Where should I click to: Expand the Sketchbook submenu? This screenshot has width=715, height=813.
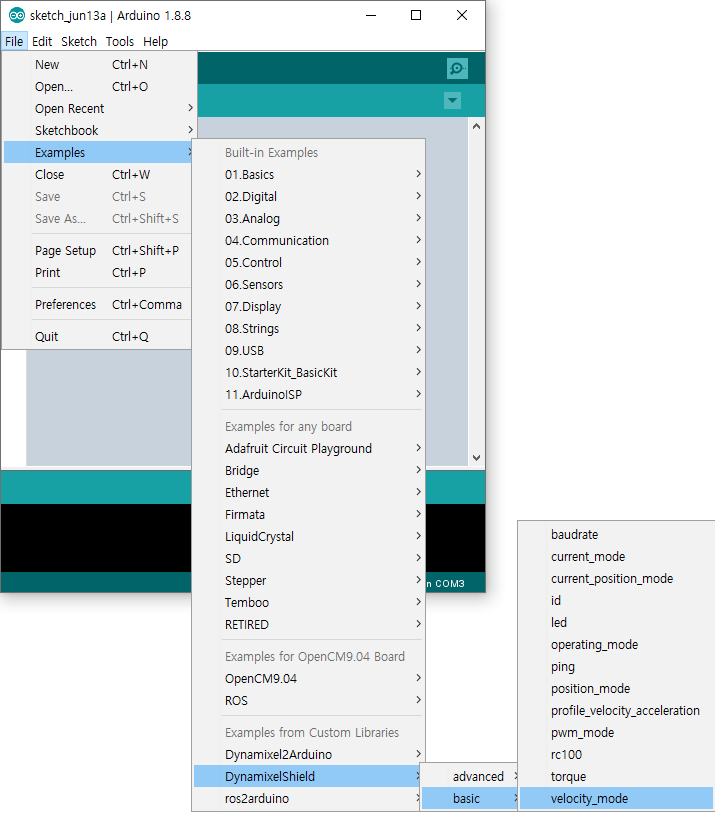point(67,130)
